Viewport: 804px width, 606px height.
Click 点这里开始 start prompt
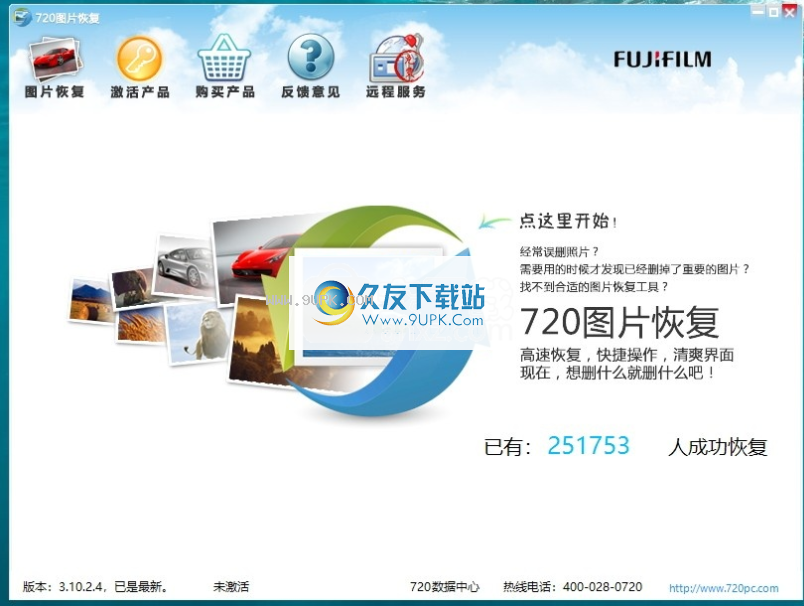568,221
